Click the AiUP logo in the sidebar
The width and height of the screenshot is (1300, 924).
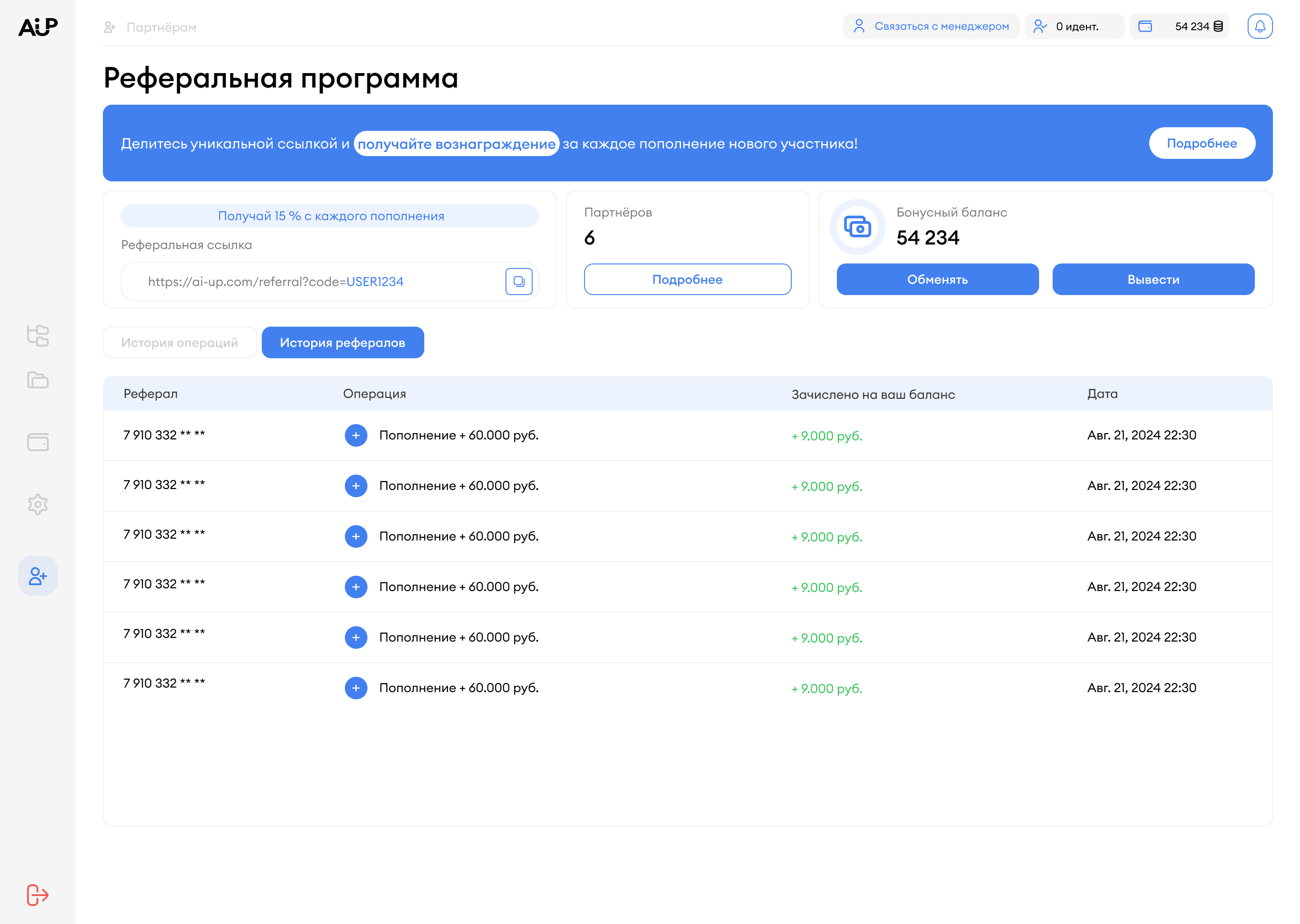point(37,26)
